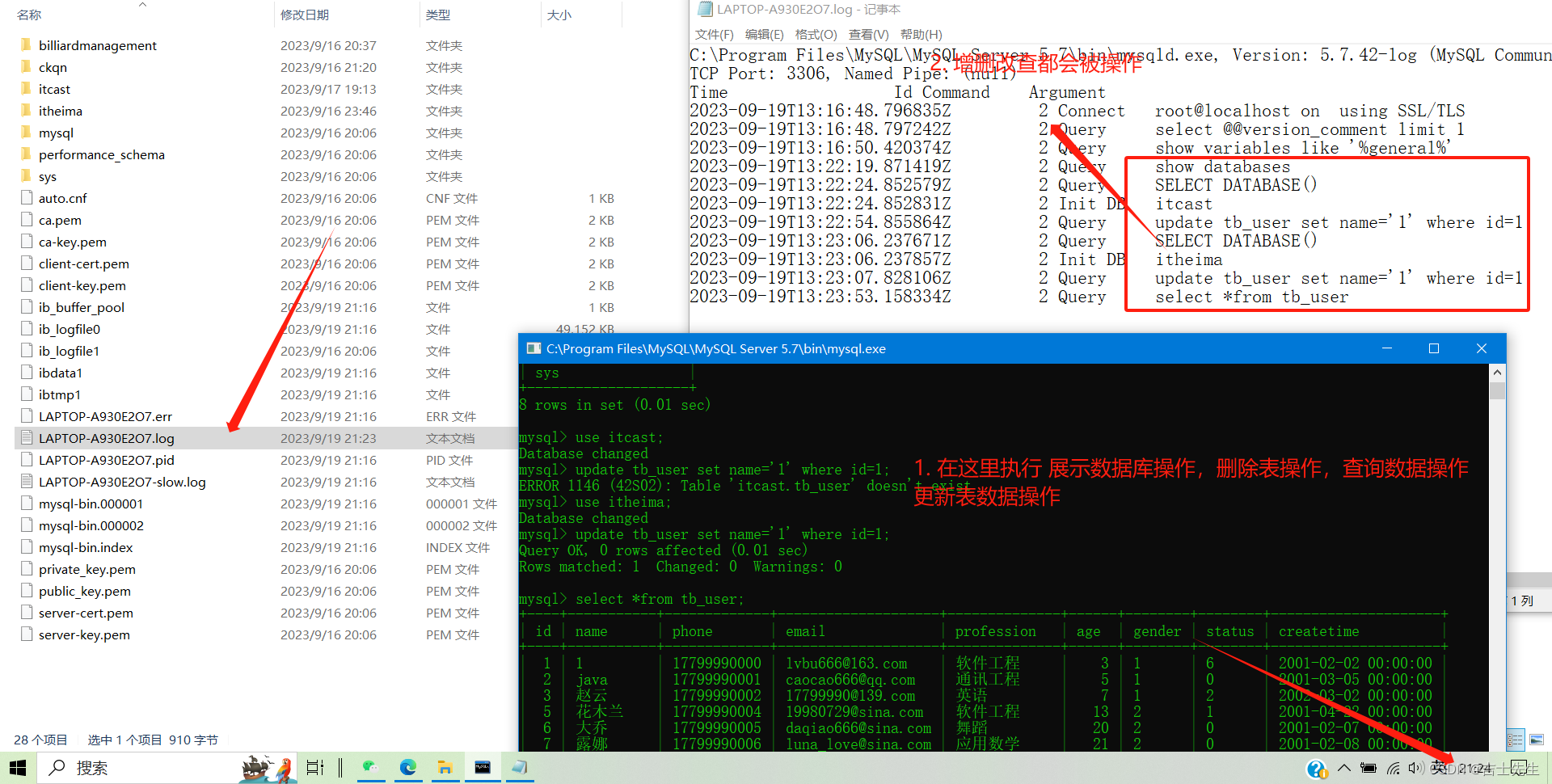Select the public_key.pem file
1552x784 pixels.
(85, 591)
